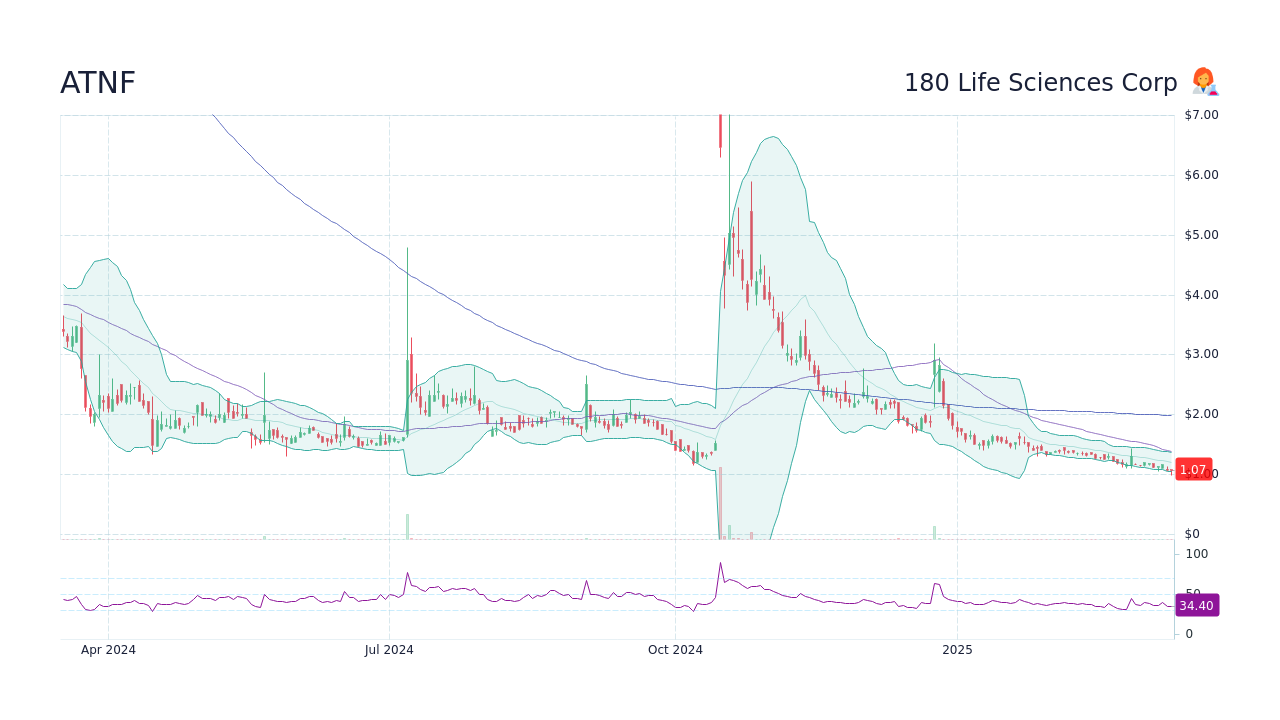Click the $7.00 price axis label

pyautogui.click(x=1201, y=115)
